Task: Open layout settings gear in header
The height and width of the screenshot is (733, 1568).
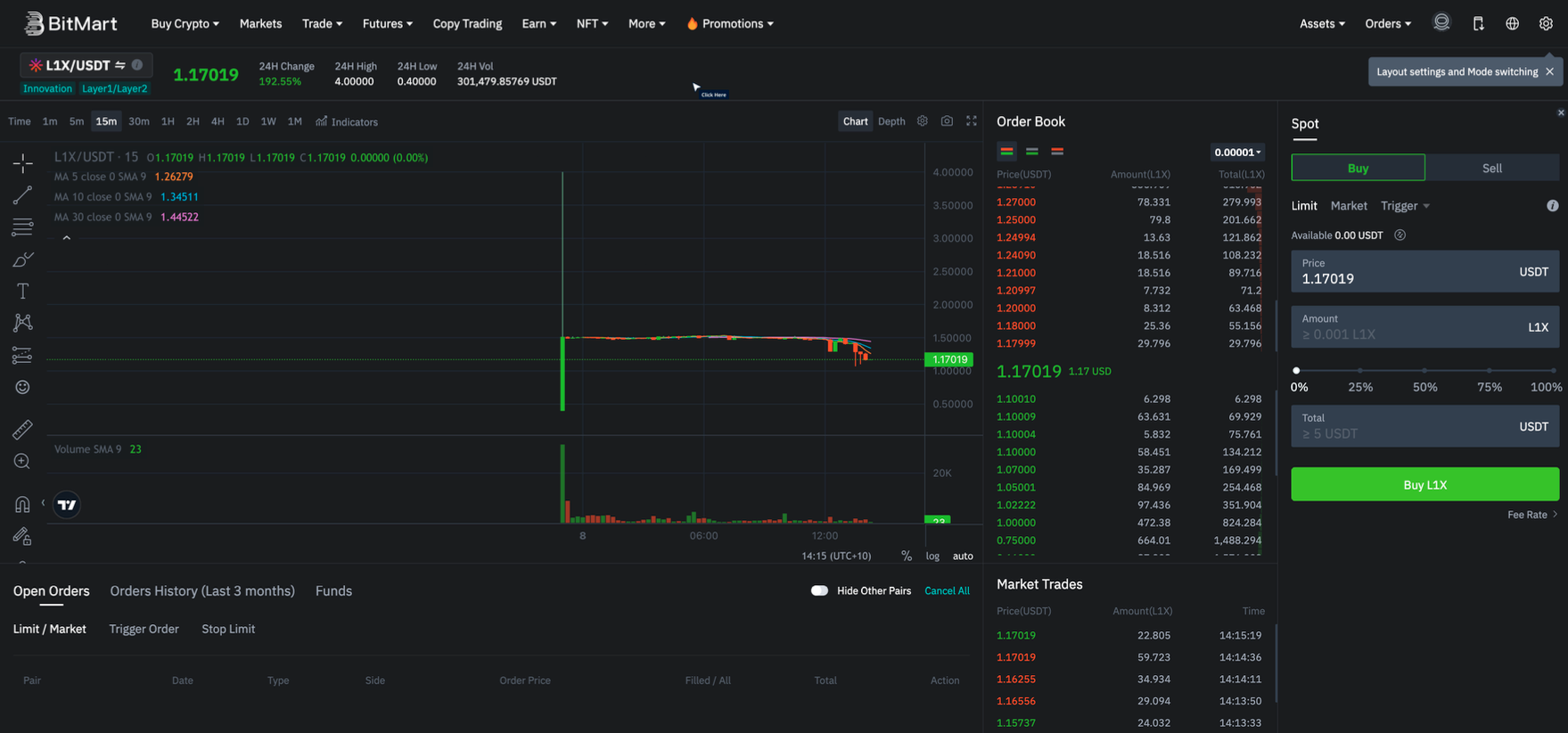Action: point(1546,24)
